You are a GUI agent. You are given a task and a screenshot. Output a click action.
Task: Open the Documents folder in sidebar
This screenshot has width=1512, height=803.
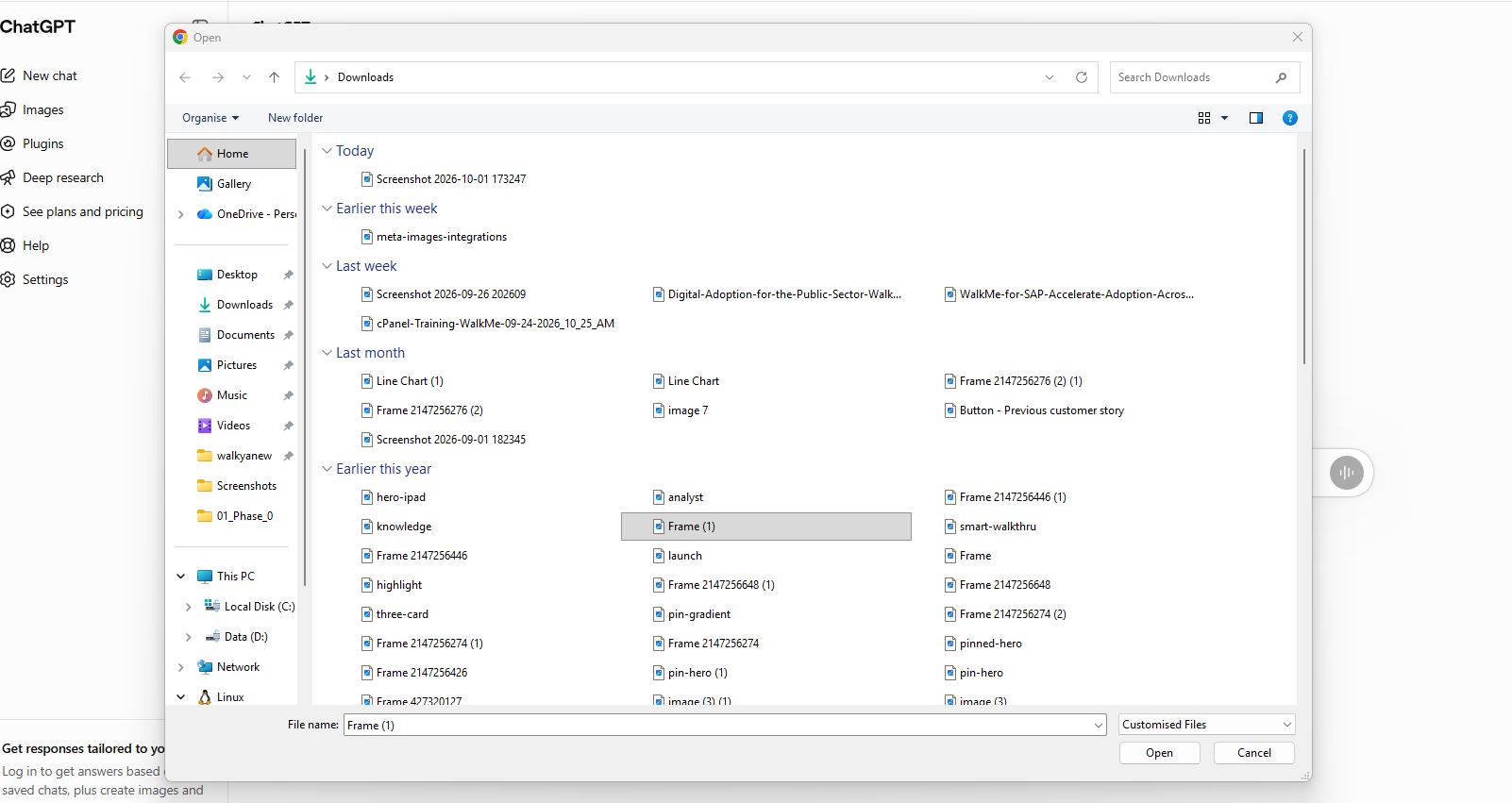coord(245,335)
